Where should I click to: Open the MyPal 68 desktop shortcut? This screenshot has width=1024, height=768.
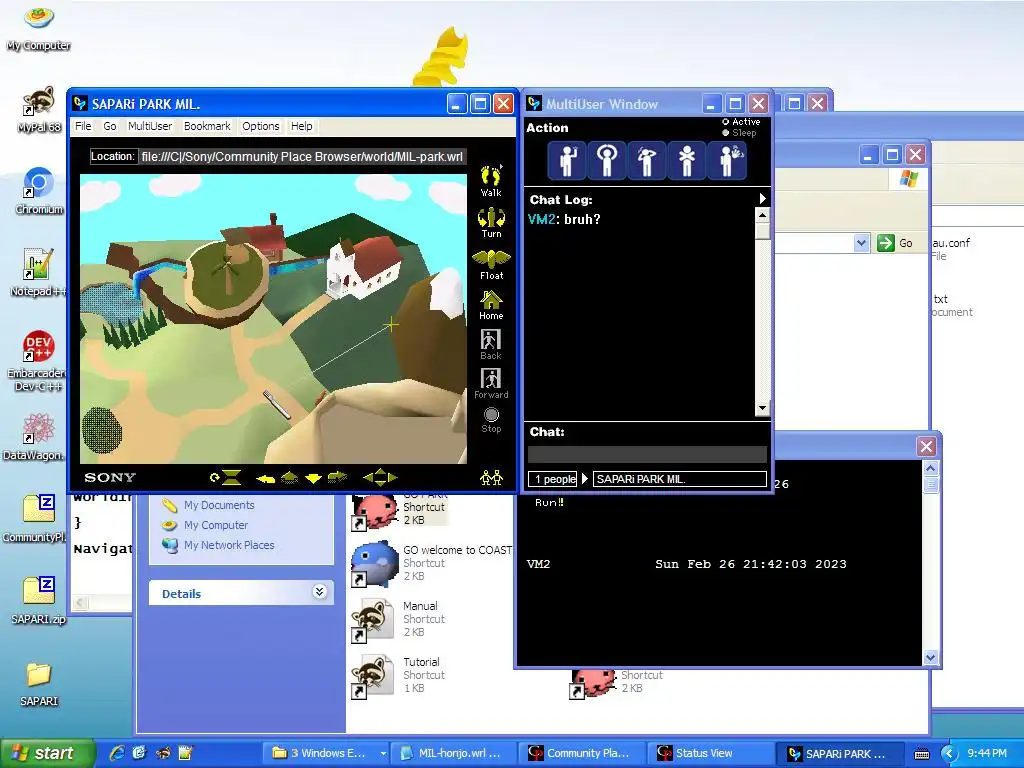click(39, 109)
